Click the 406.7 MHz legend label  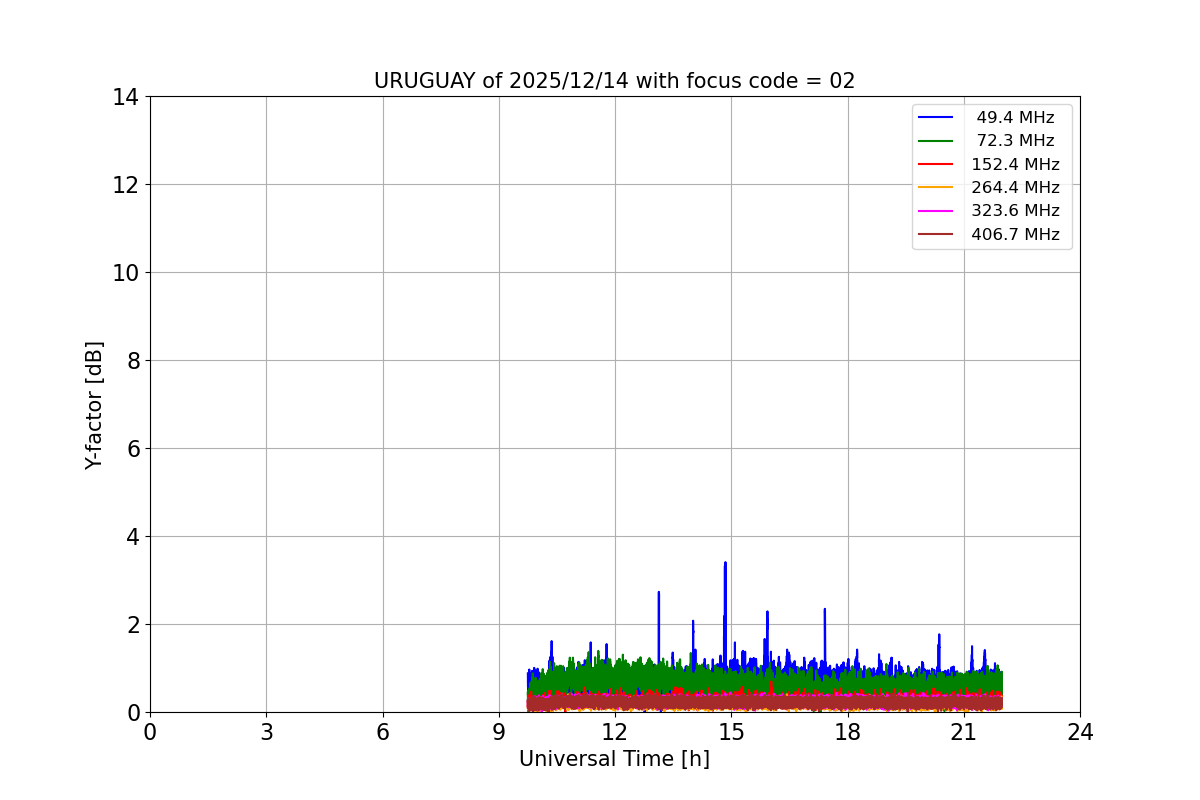click(1015, 234)
